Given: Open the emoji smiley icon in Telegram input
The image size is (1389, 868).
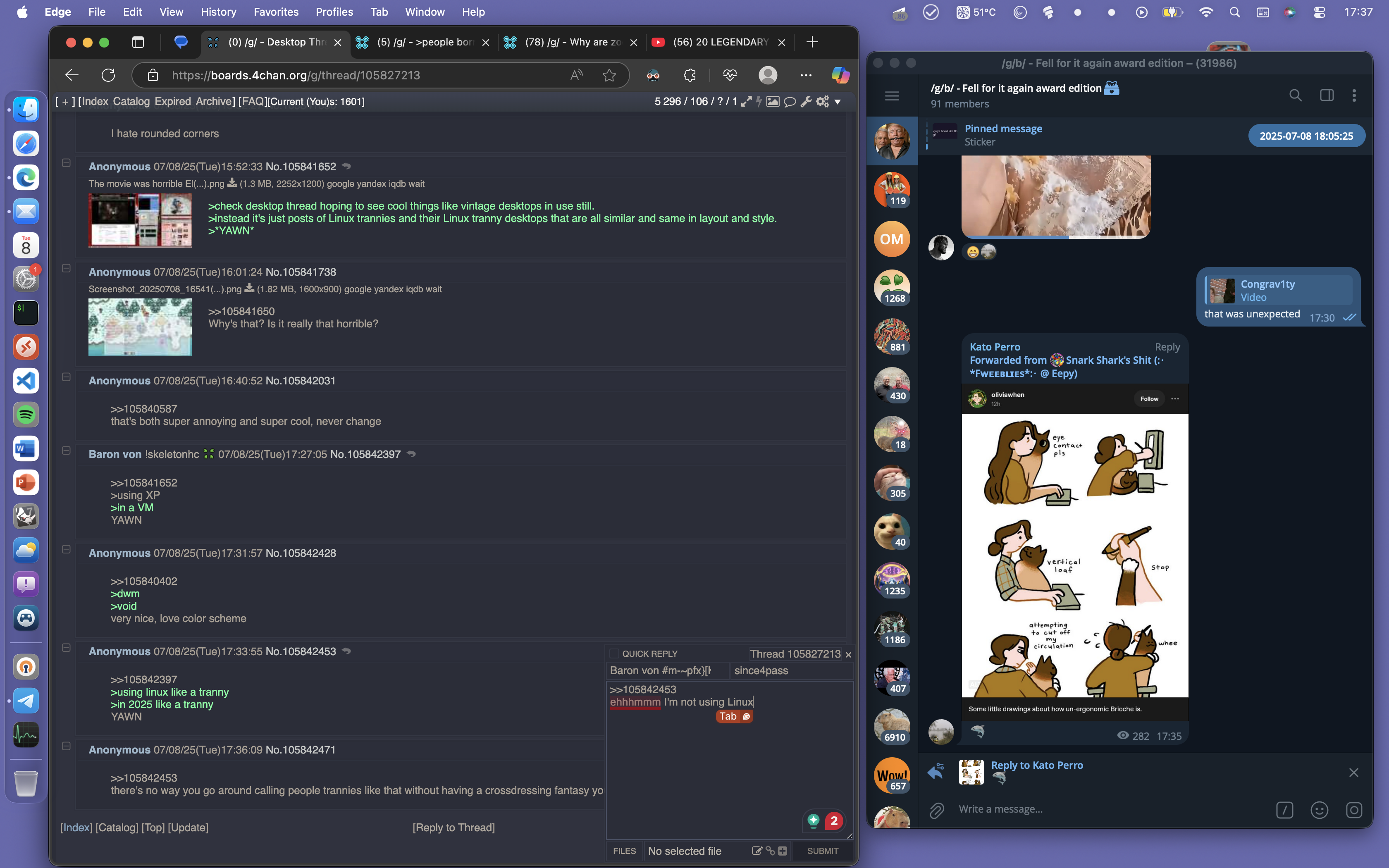Looking at the screenshot, I should pos(1320,809).
